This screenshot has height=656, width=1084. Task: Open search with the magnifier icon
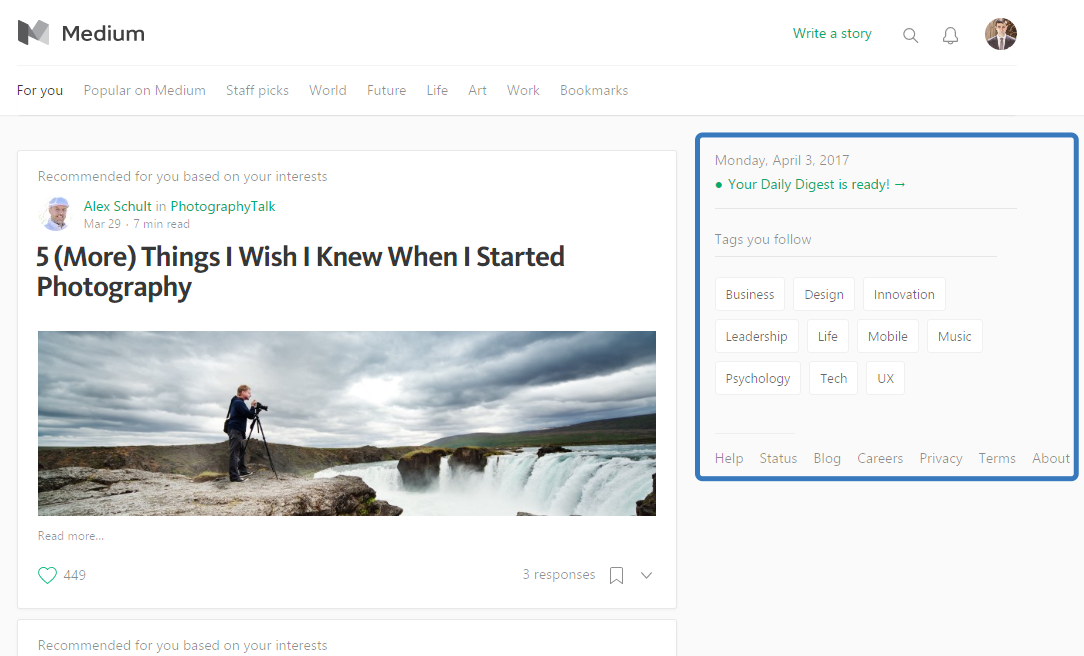(x=910, y=35)
